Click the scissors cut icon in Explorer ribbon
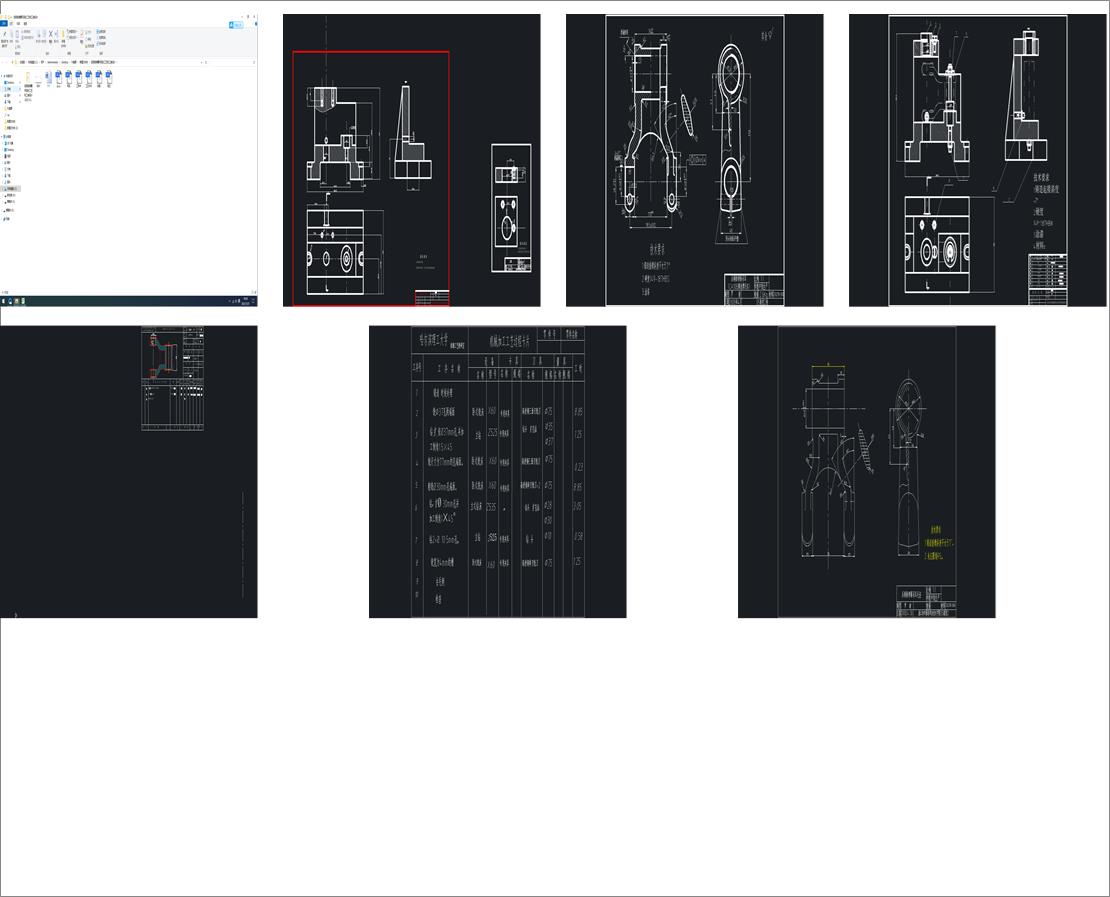This screenshot has height=897, width=1110. 50,34
